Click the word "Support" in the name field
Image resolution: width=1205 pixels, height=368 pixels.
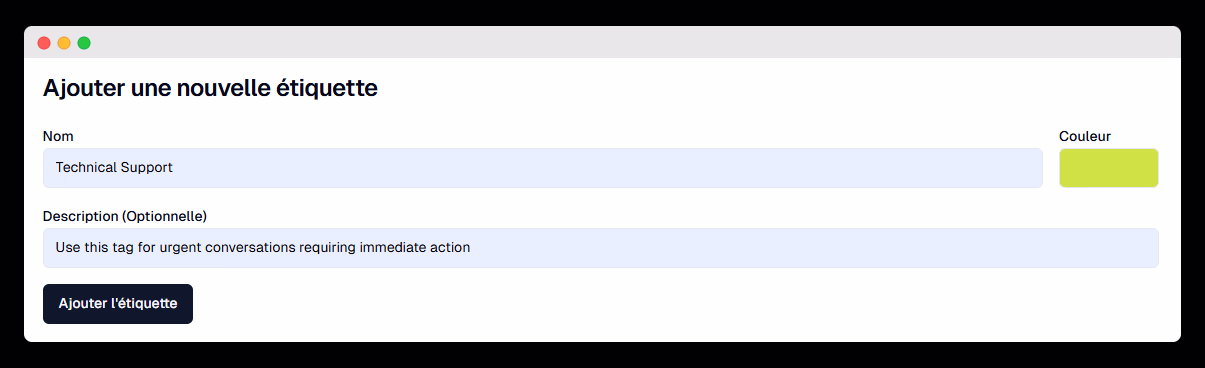[x=147, y=168]
